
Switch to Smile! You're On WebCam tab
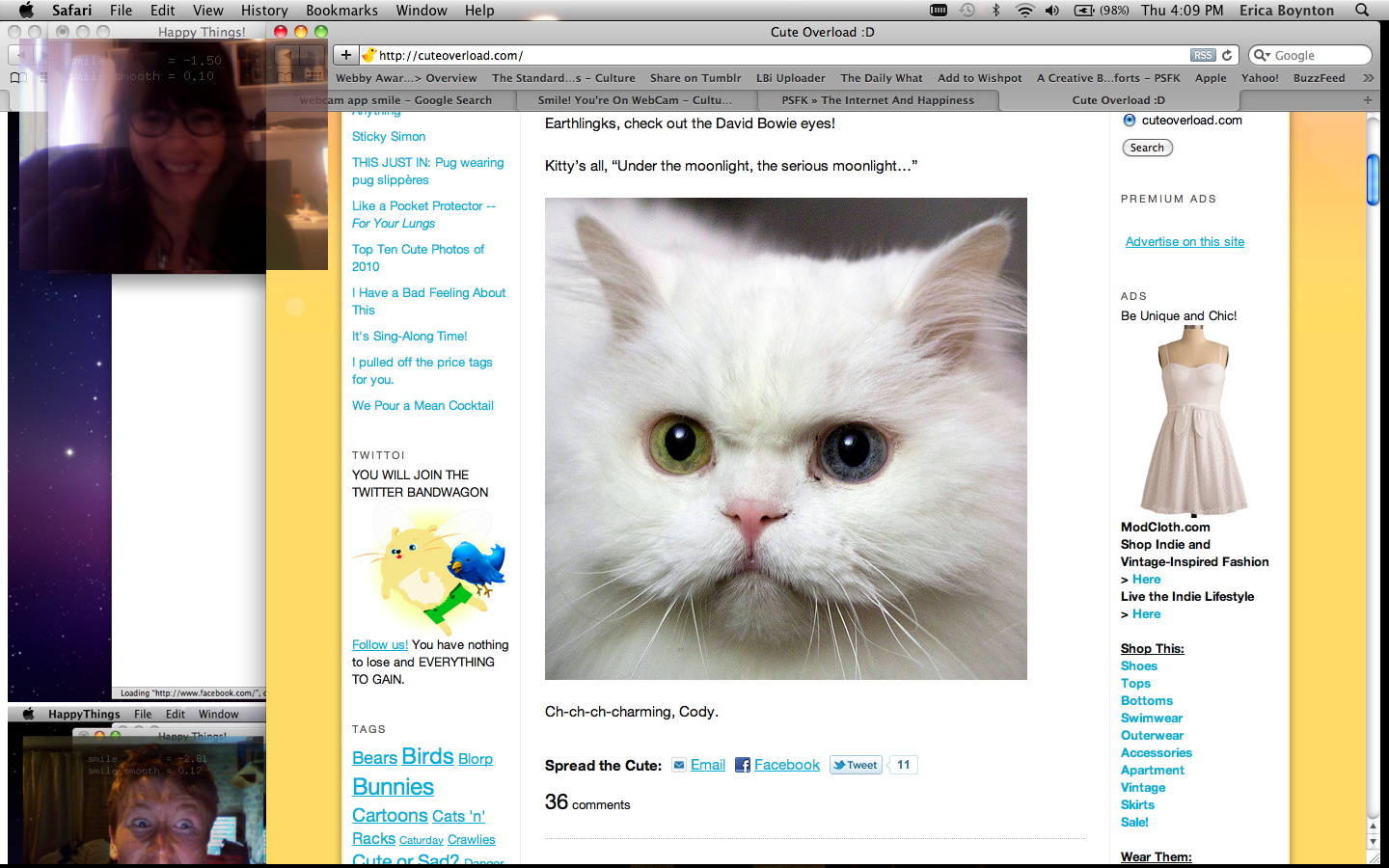(x=635, y=99)
